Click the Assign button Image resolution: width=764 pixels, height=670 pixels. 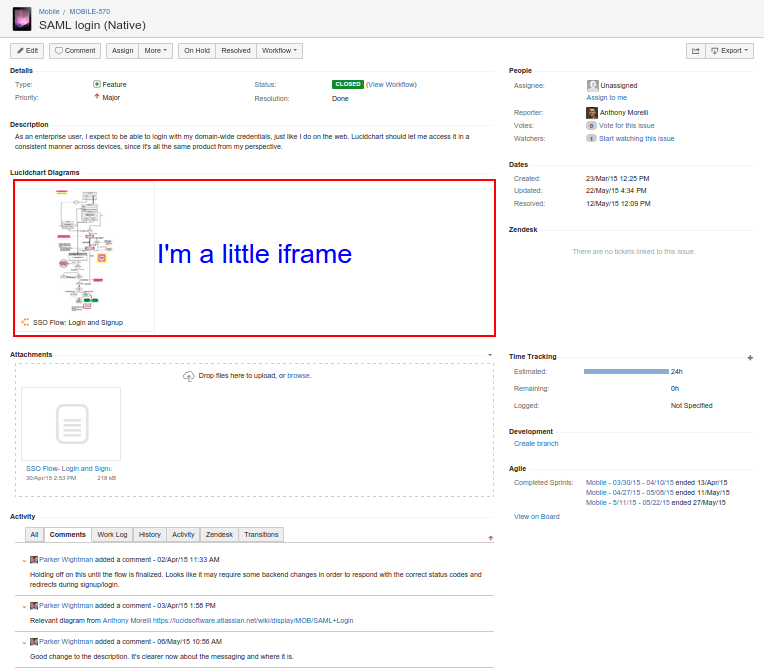coord(122,51)
